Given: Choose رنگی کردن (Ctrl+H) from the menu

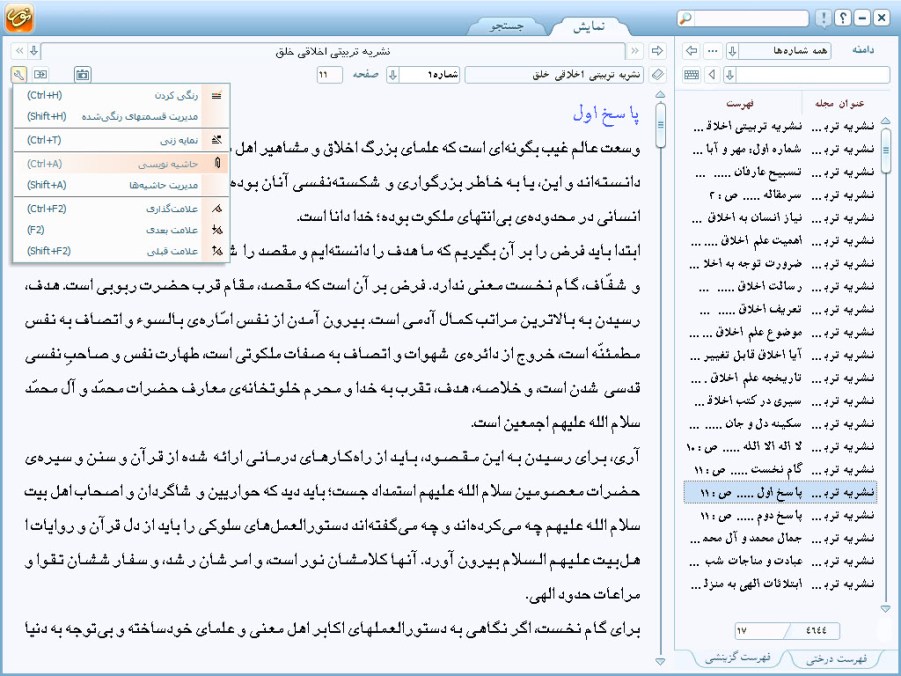Looking at the screenshot, I should 121,95.
